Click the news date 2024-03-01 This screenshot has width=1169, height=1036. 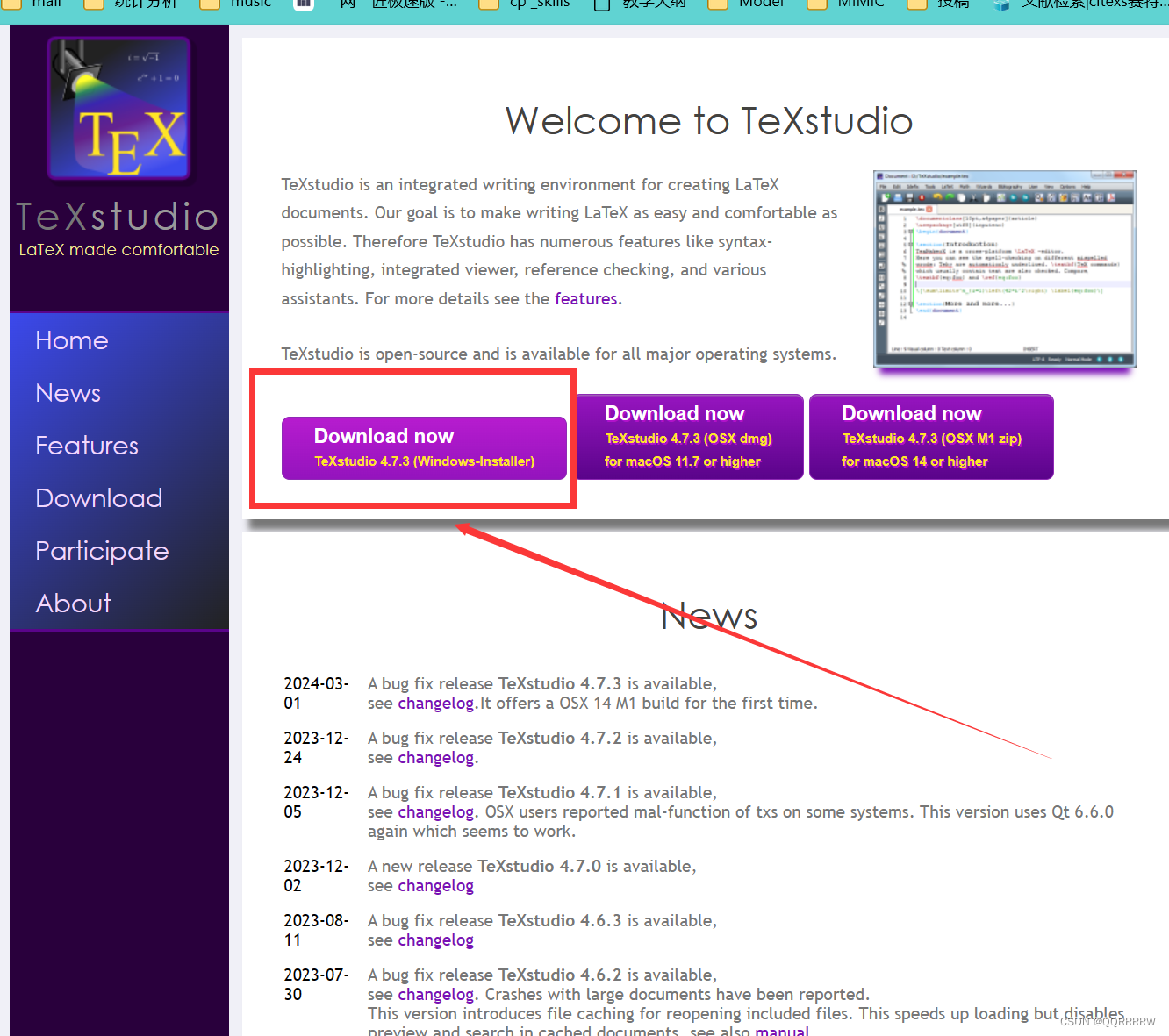tap(316, 693)
